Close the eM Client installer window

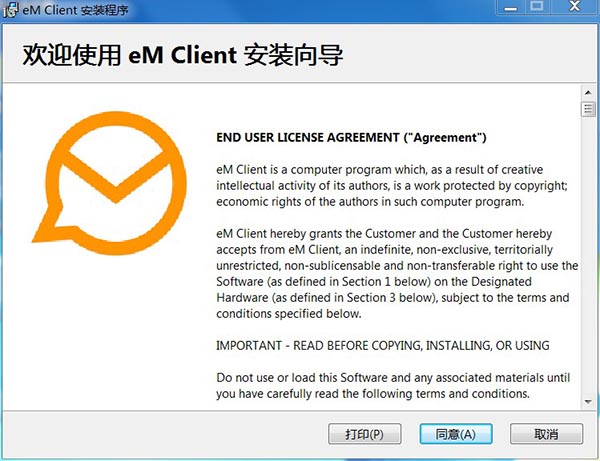(x=575, y=7)
